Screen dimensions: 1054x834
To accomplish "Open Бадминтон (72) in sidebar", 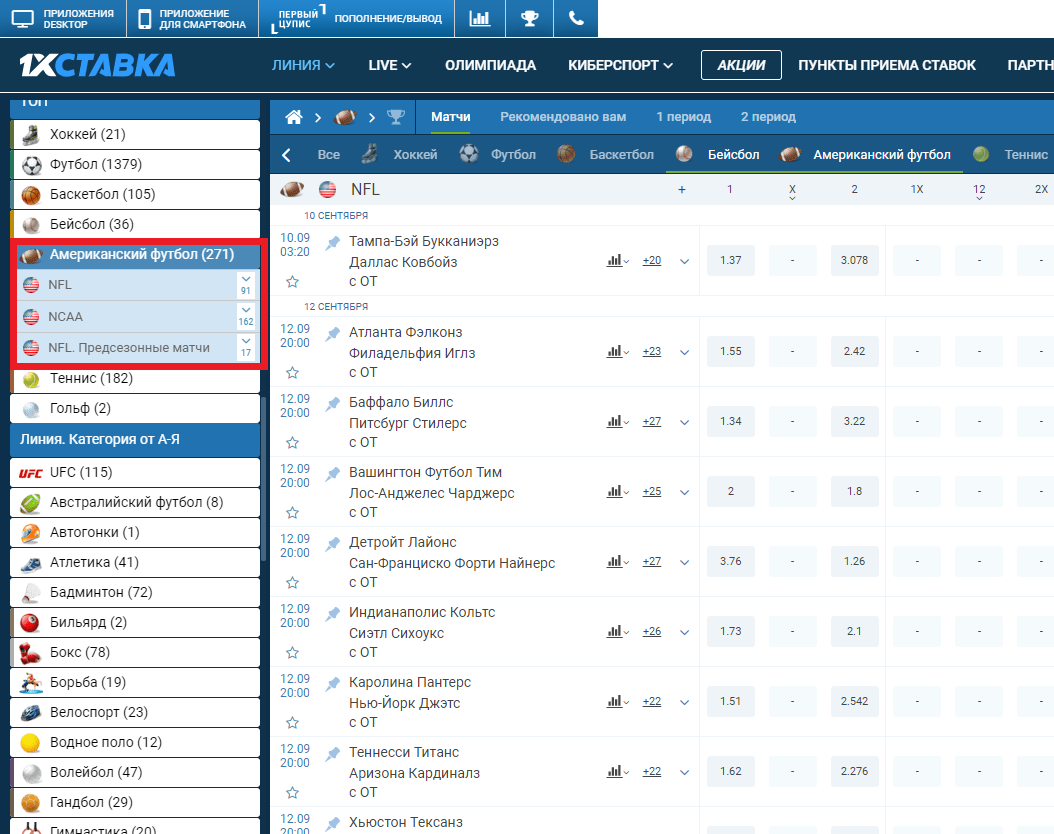I will 135,592.
